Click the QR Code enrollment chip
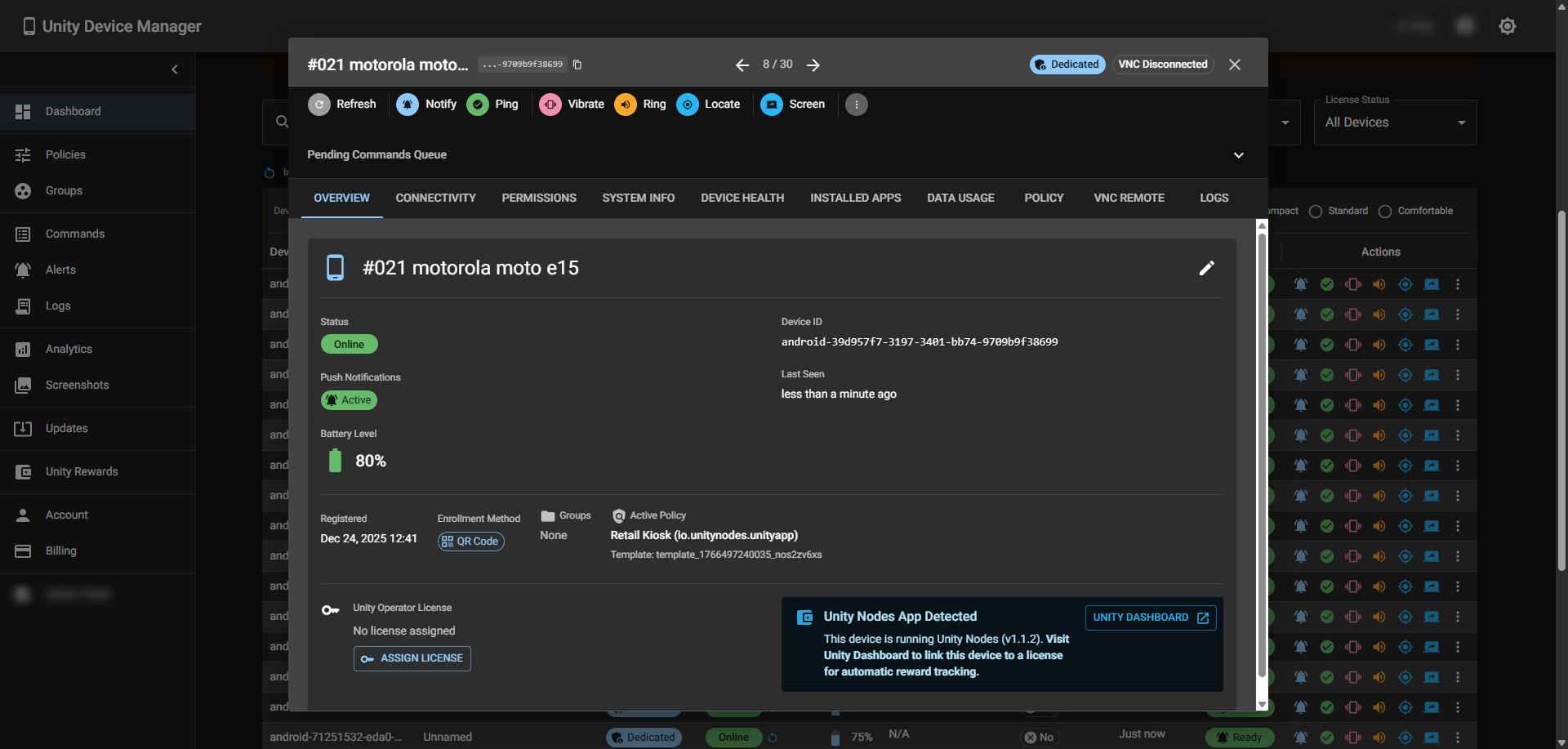 (x=471, y=542)
